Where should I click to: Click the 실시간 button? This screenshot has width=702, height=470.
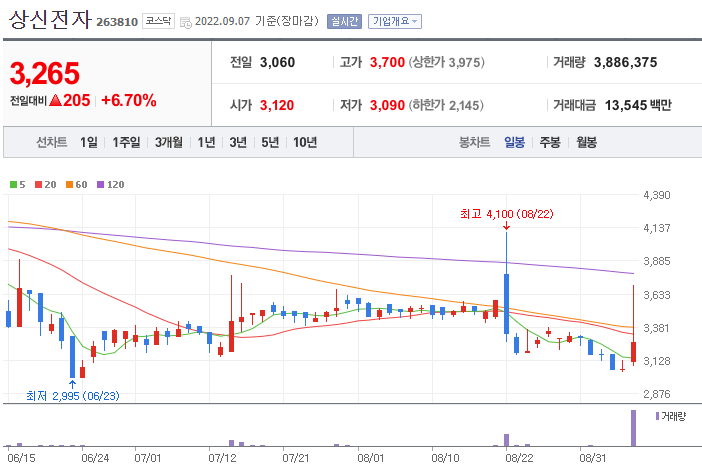point(344,21)
